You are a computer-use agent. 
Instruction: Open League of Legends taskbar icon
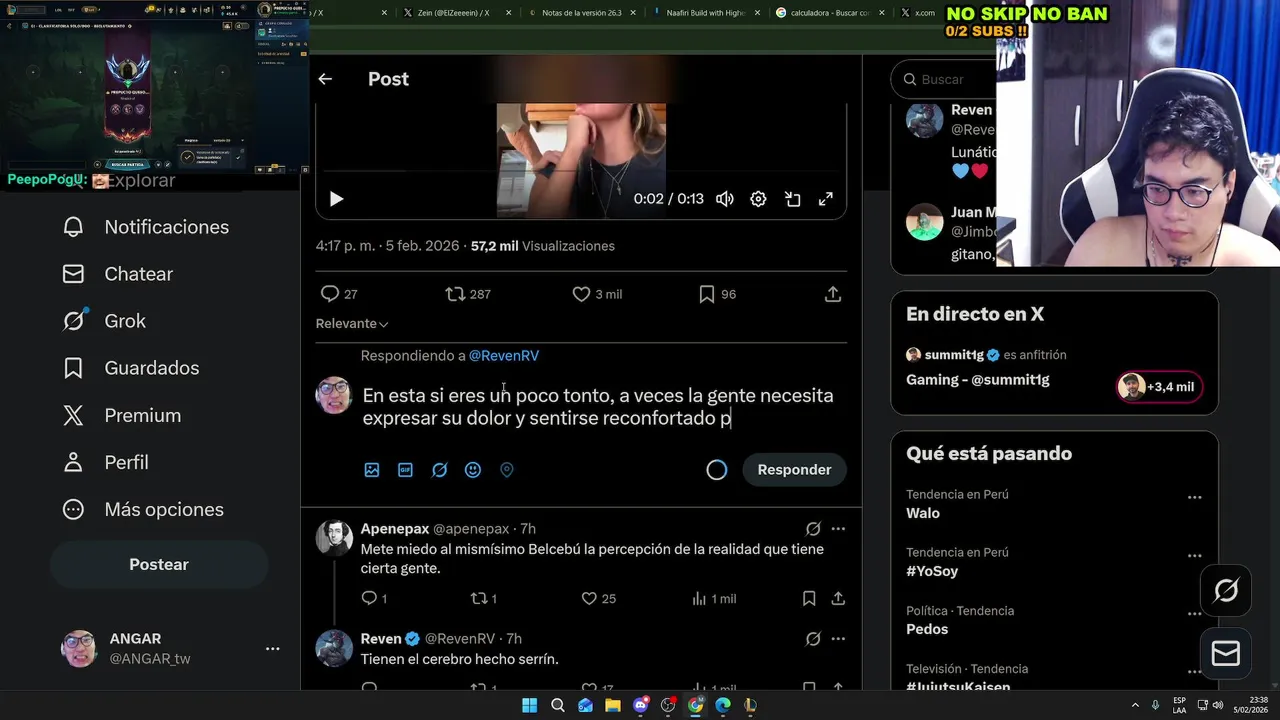pyautogui.click(x=750, y=705)
